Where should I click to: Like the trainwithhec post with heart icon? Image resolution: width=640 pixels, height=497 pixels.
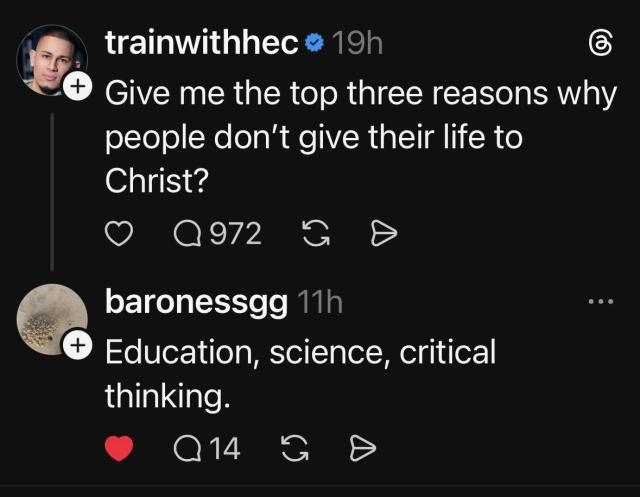click(119, 234)
